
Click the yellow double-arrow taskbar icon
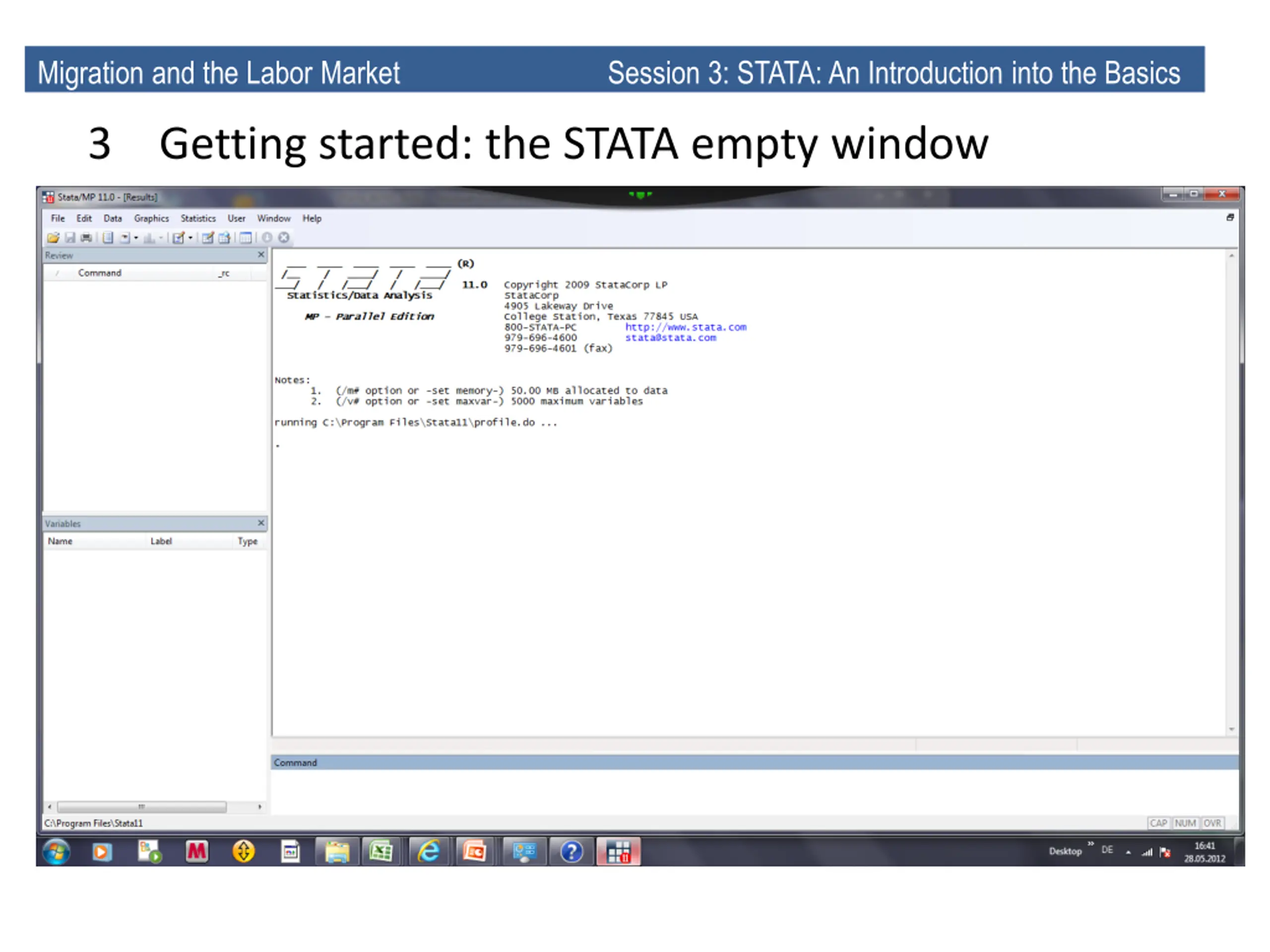(x=244, y=851)
